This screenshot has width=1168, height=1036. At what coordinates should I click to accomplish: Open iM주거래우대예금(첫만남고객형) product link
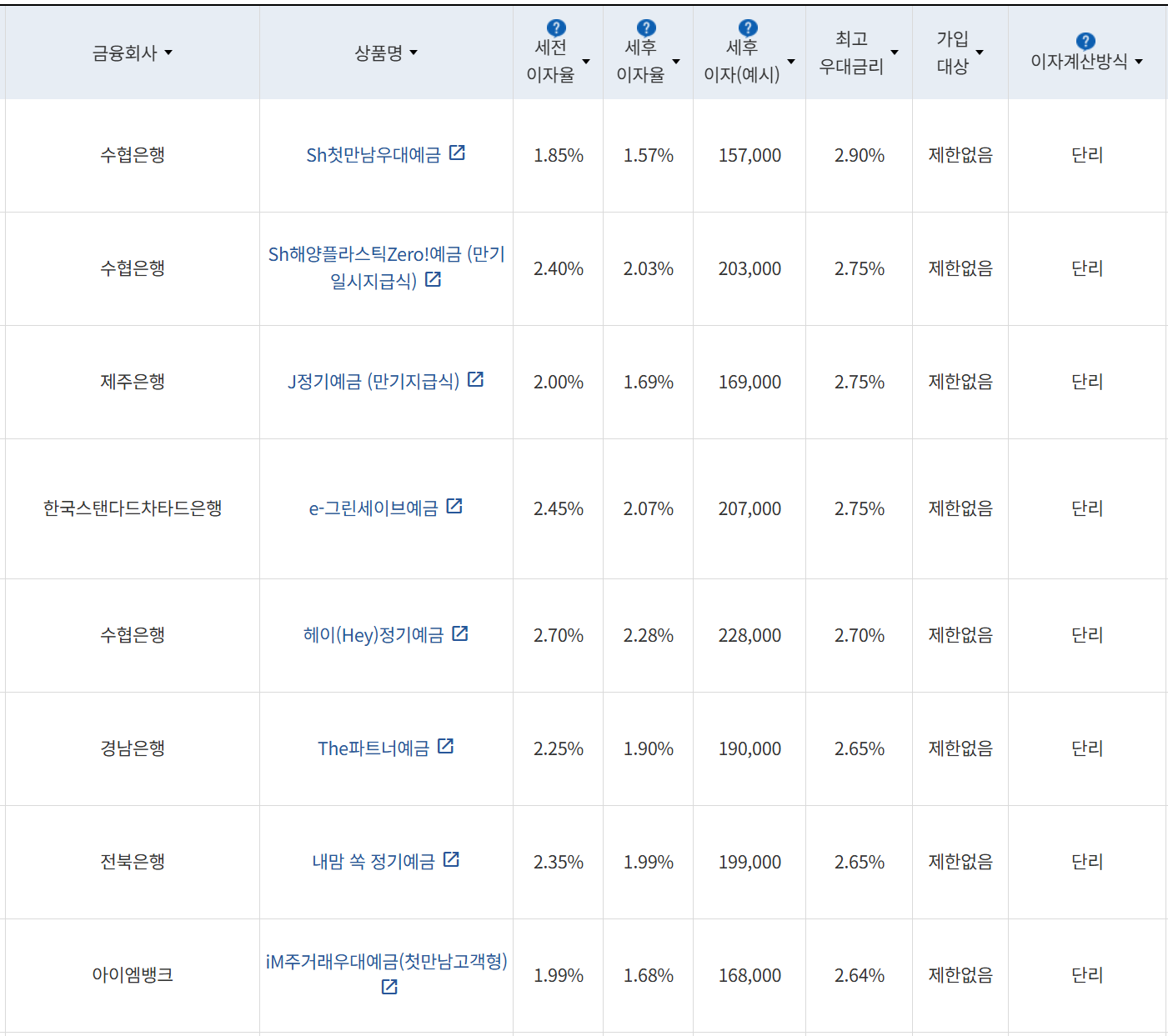(385, 959)
